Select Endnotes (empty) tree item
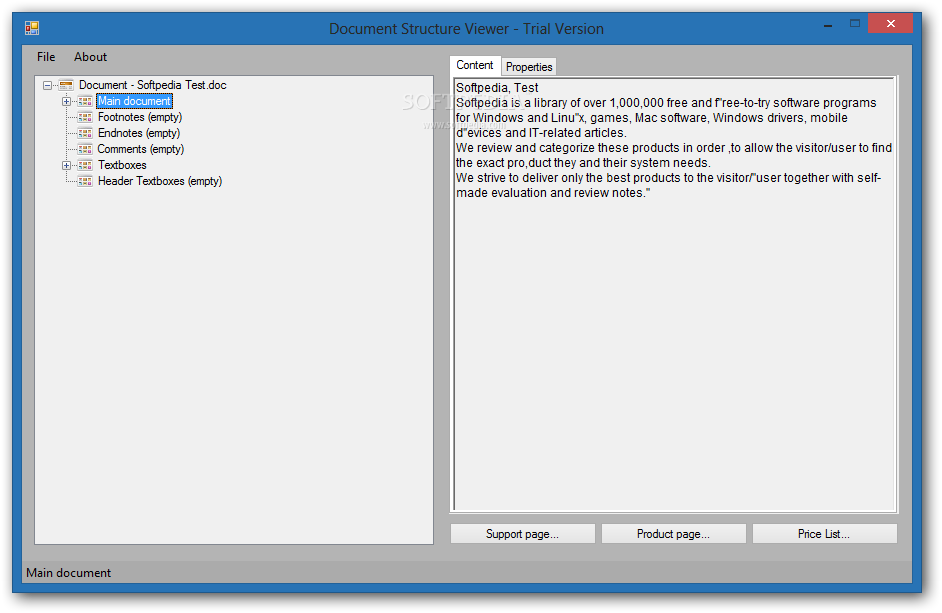The image size is (942, 613). [139, 133]
